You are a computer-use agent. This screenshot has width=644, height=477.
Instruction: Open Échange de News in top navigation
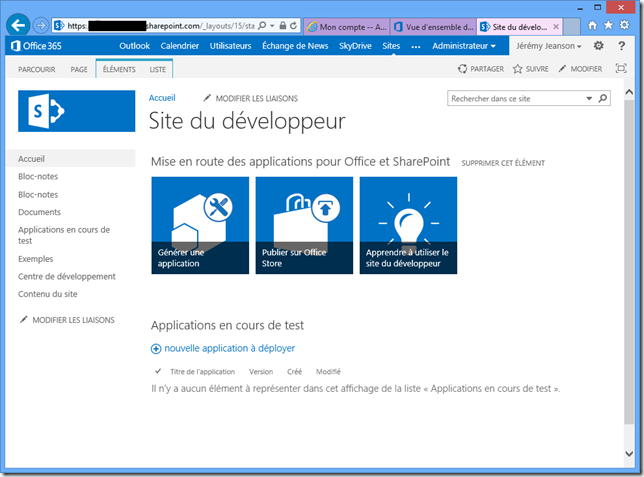point(295,46)
